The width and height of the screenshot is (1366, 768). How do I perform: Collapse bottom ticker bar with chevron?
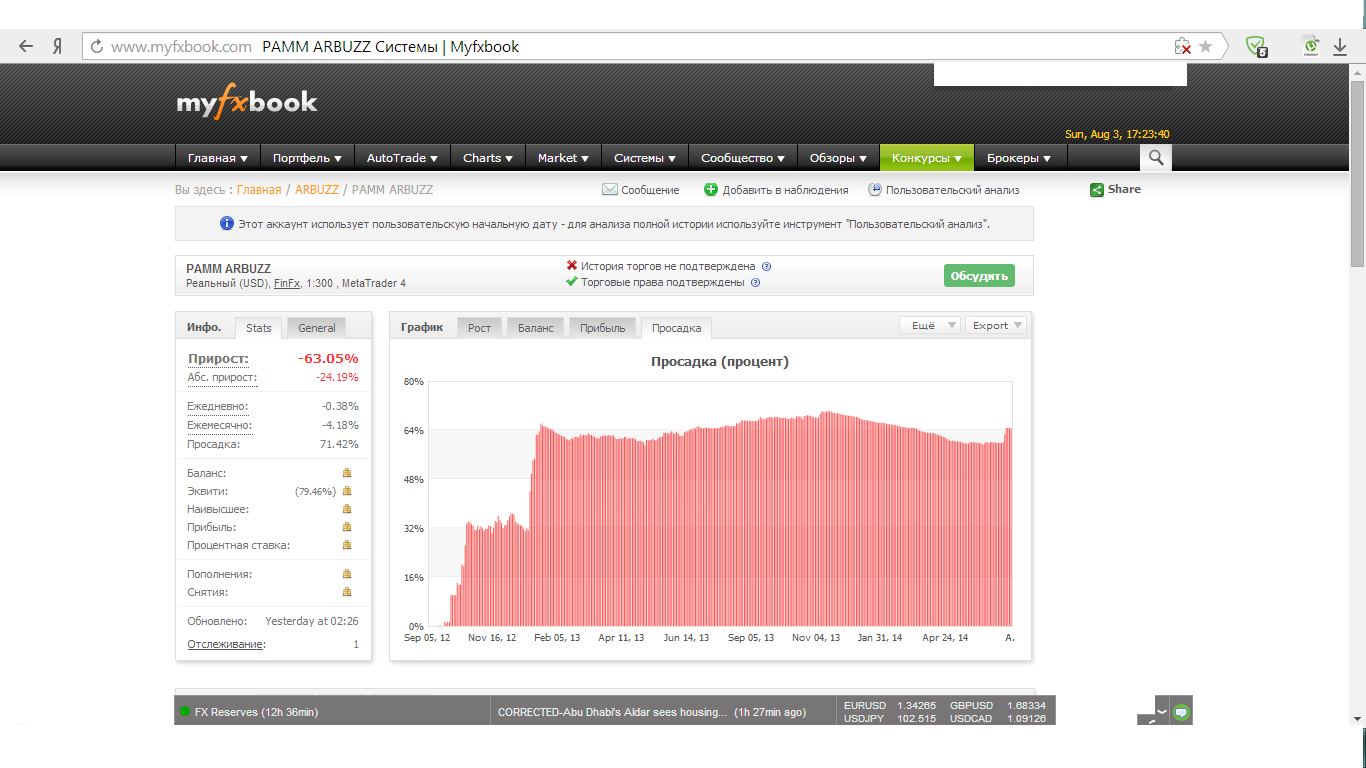(1162, 710)
